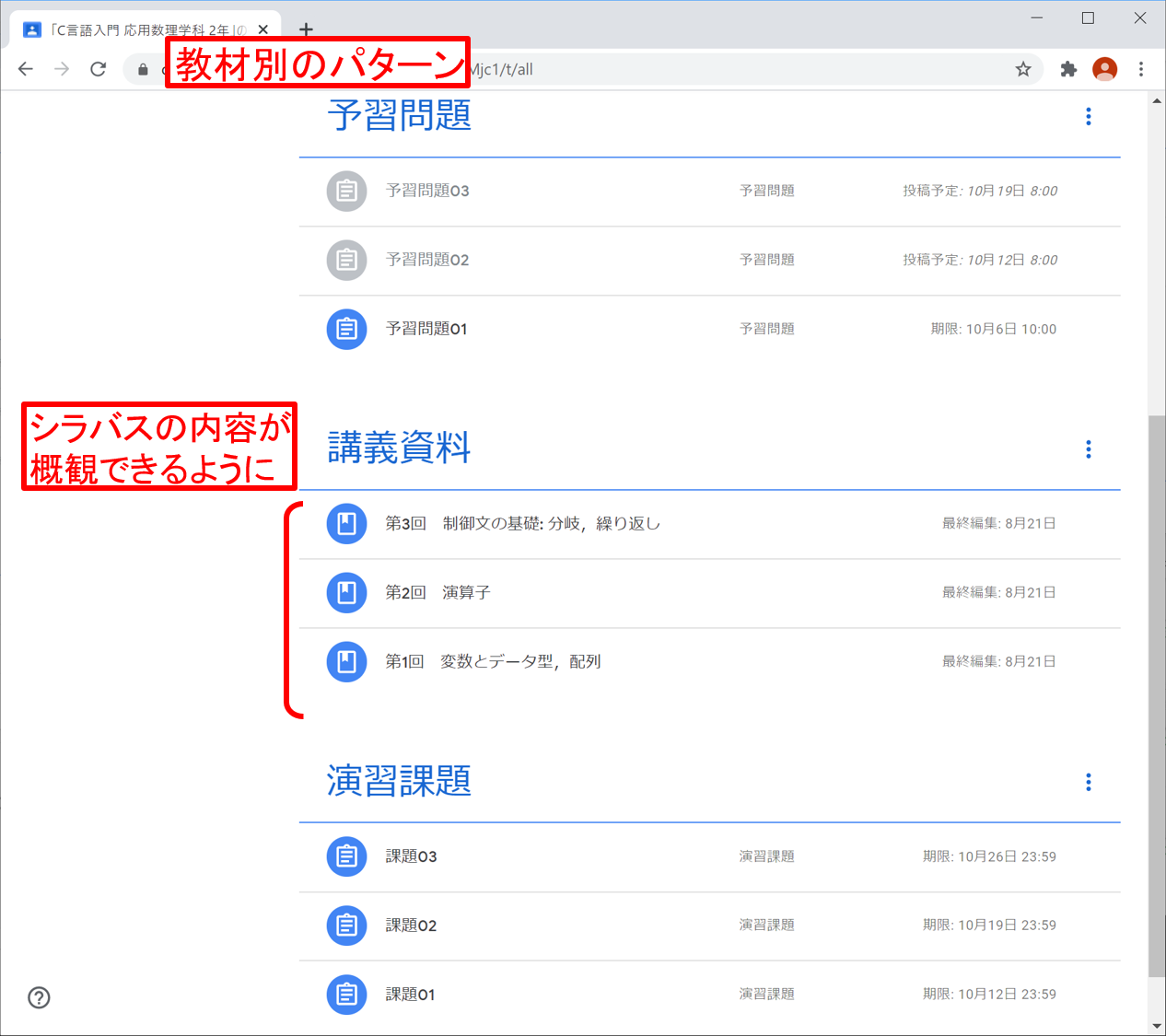Click the 予習問題03 assignment icon
This screenshot has height=1036, width=1166.
point(347,191)
